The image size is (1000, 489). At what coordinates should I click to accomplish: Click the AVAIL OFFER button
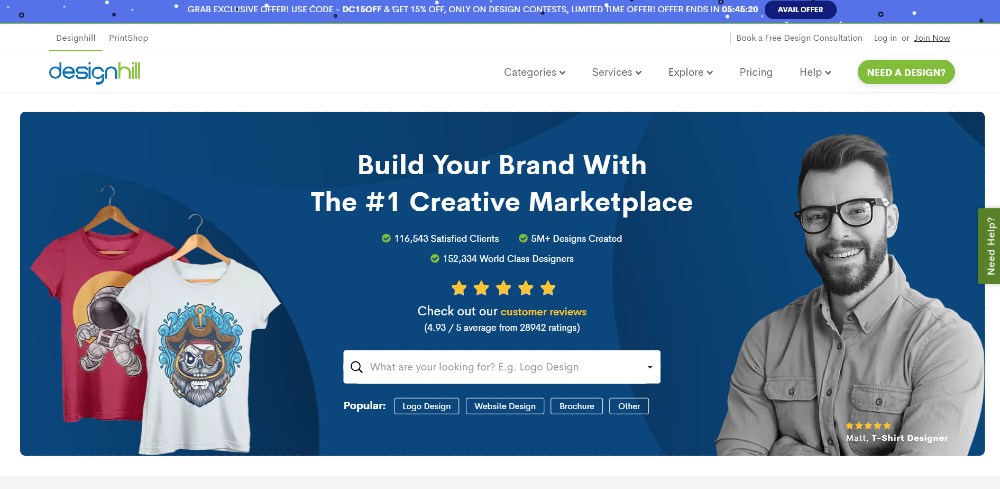[x=800, y=10]
